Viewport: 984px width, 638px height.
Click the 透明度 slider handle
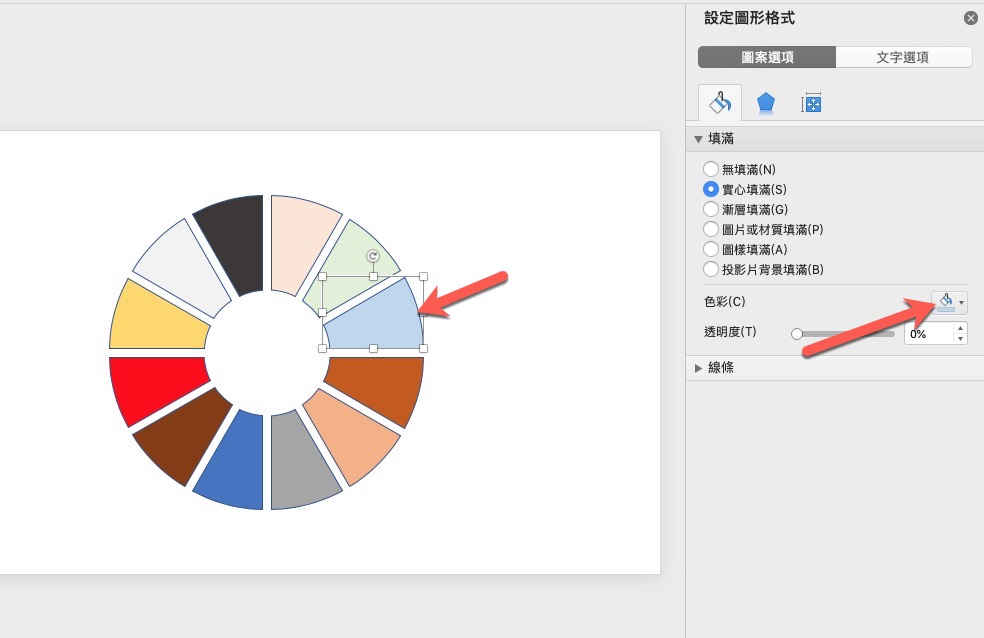tap(797, 334)
